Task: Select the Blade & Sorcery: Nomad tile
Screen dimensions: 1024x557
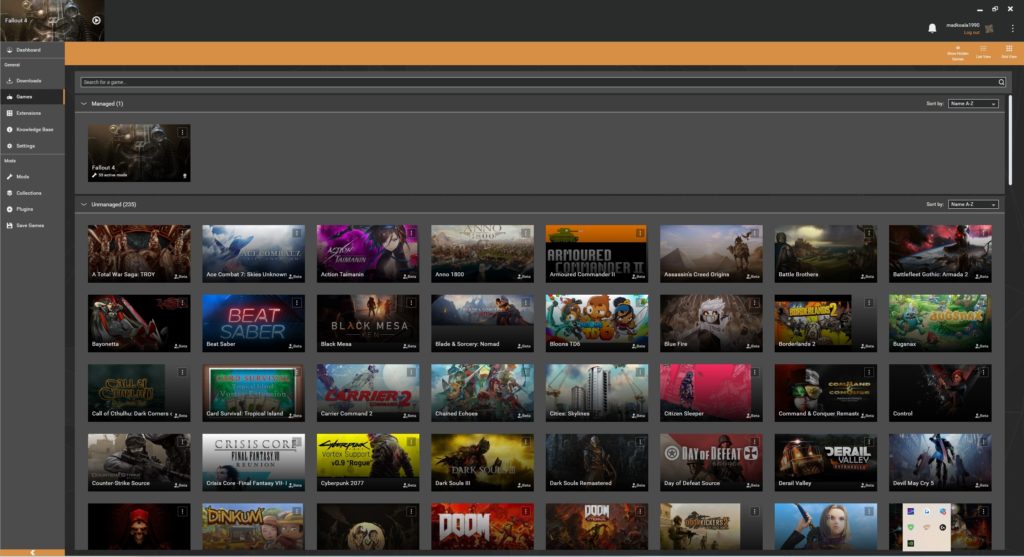Action: pyautogui.click(x=482, y=323)
